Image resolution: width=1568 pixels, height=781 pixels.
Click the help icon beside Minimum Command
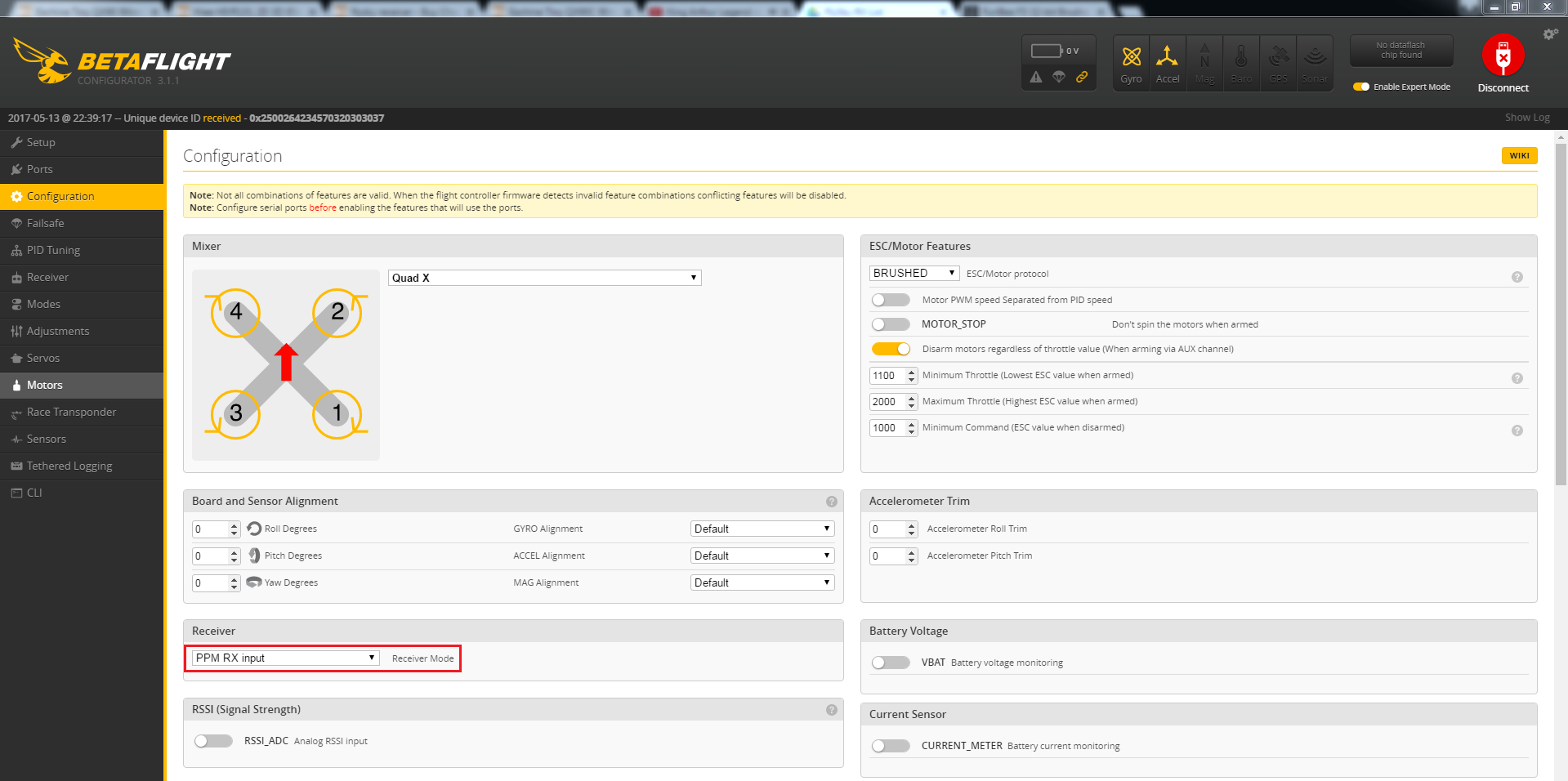1517,431
